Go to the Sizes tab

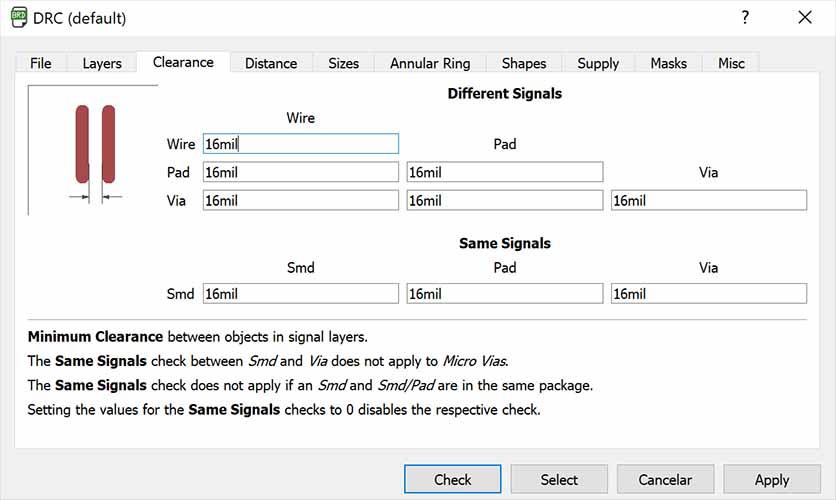[x=343, y=63]
